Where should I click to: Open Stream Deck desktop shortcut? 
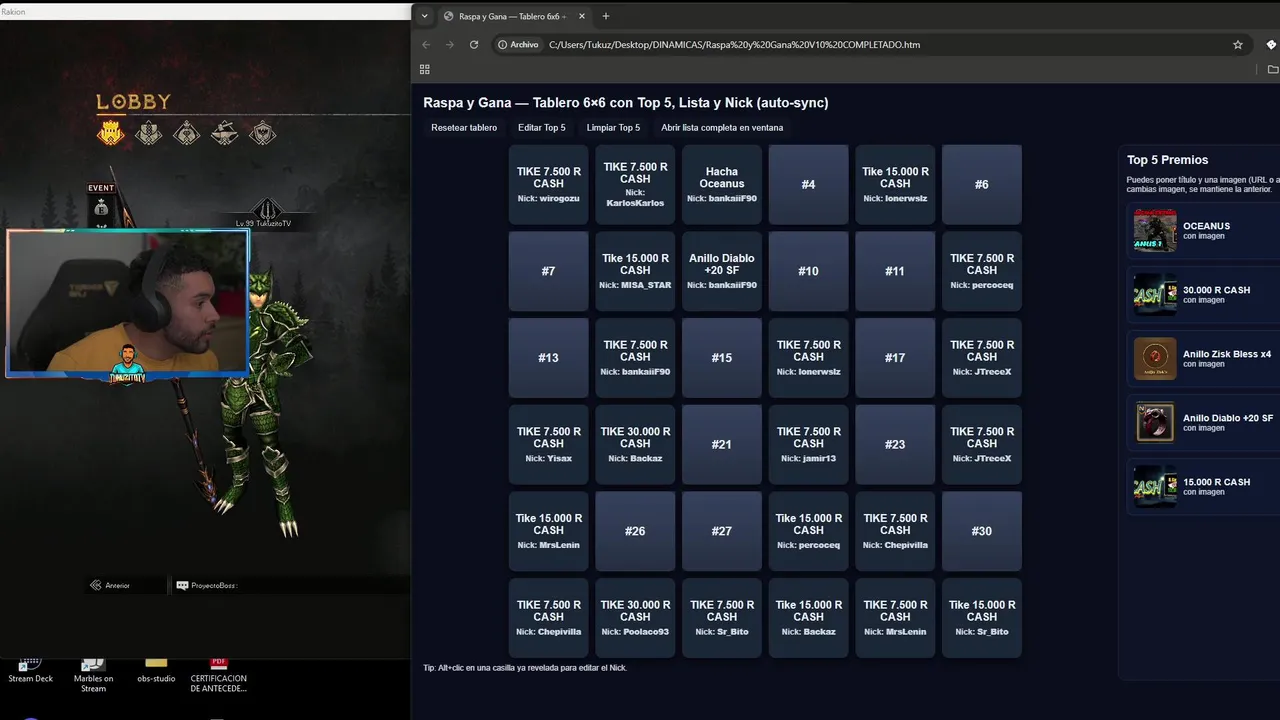pyautogui.click(x=30, y=670)
